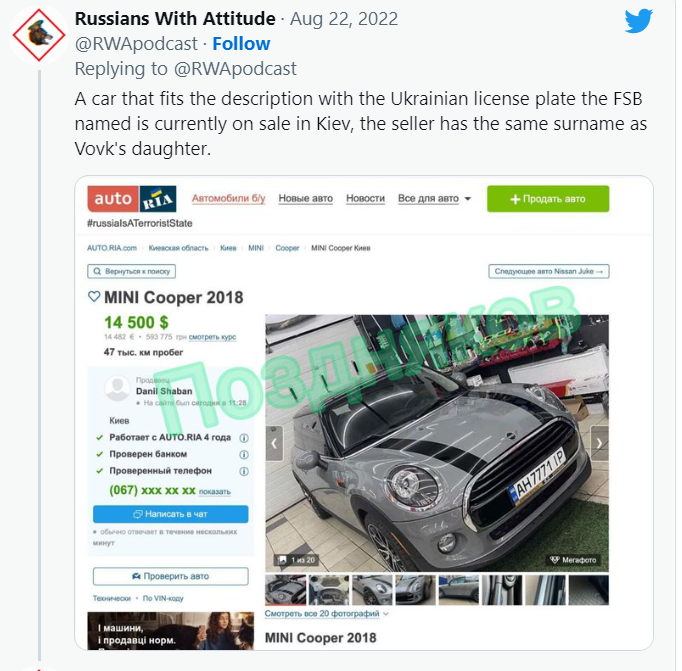This screenshot has width=682, height=671.
Task: Follow the @RWApodcast account
Action: [241, 43]
